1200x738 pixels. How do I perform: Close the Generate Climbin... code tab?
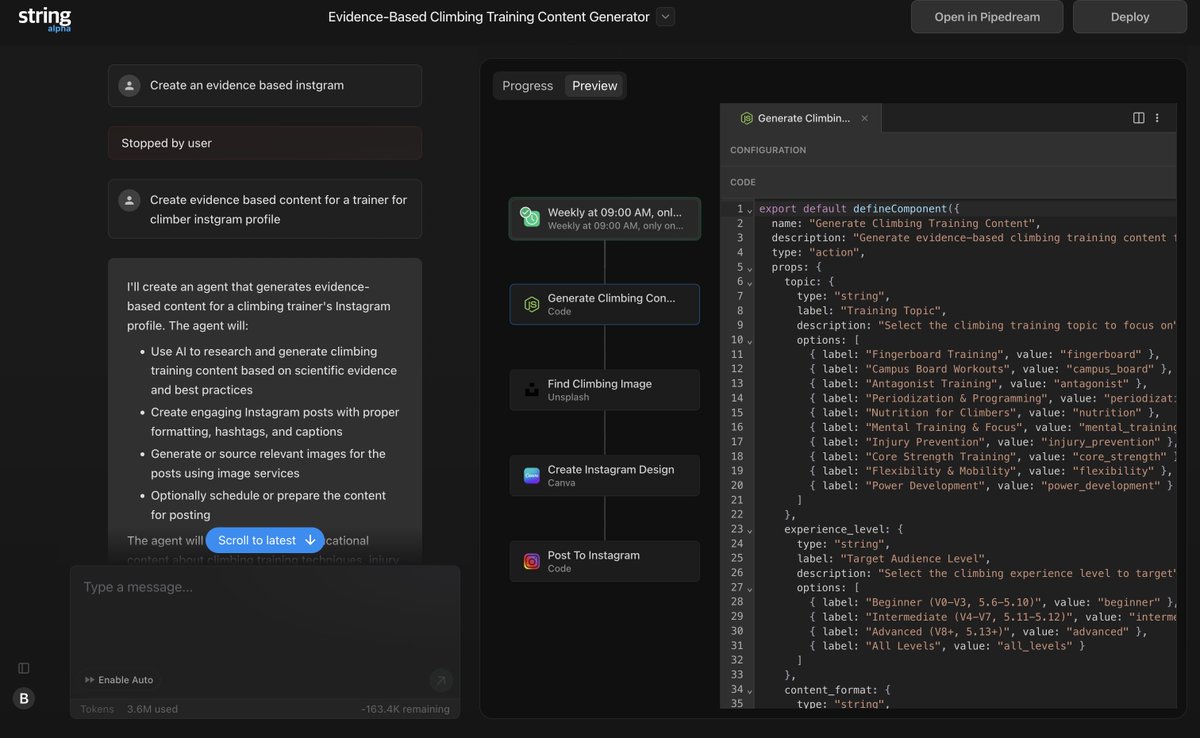[x=865, y=118]
